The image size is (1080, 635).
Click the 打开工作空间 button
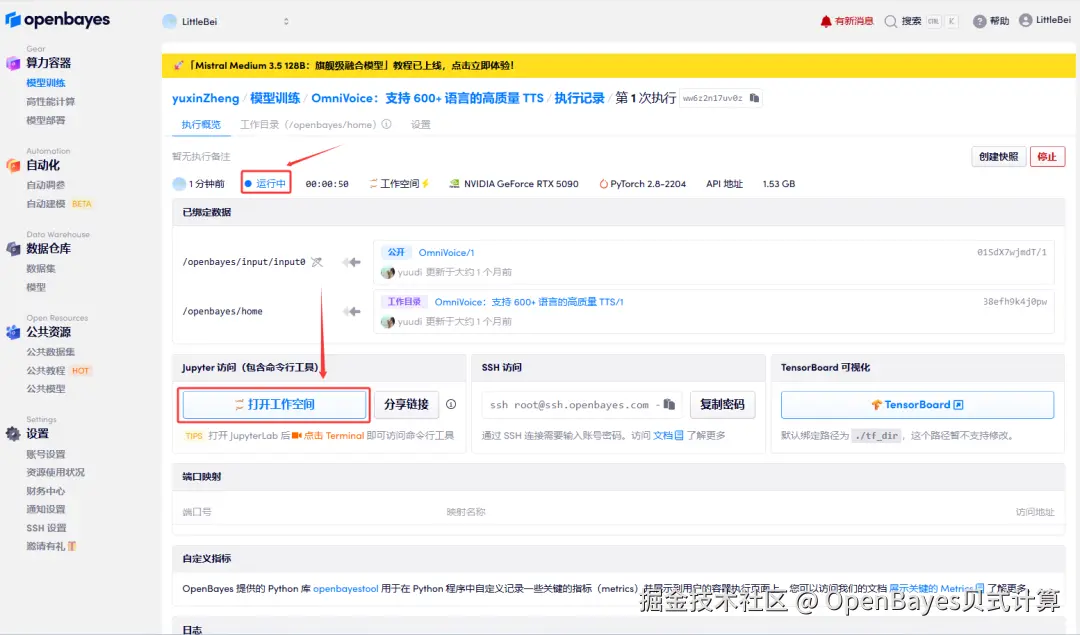(x=274, y=404)
